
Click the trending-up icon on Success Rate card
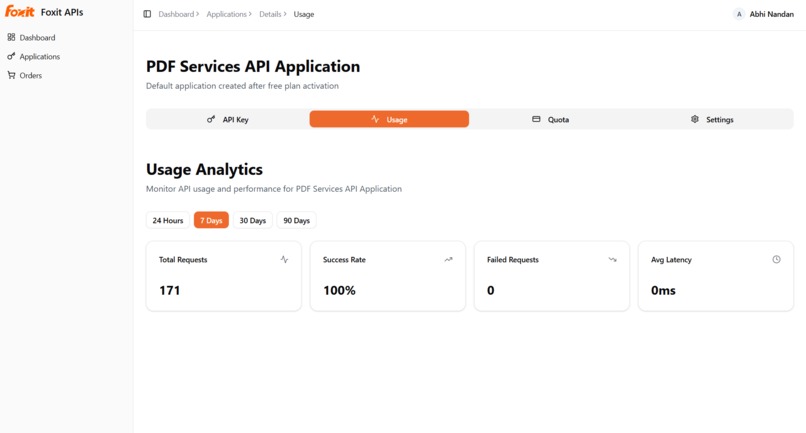448,259
